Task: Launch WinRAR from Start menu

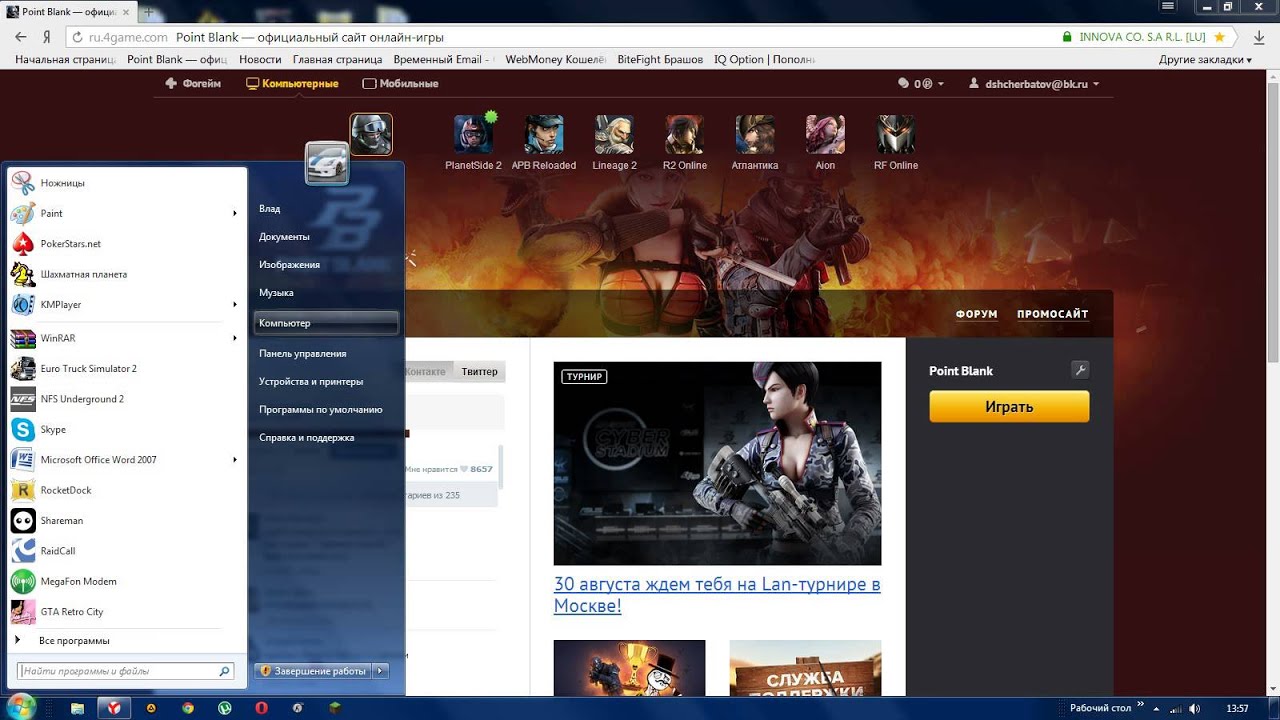Action: coord(127,338)
